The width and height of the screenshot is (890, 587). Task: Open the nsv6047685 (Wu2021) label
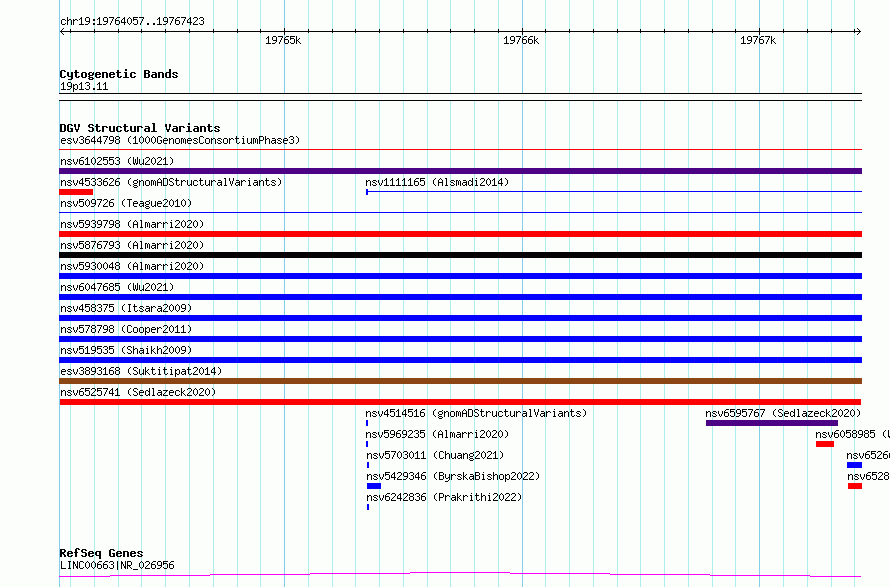pos(117,287)
